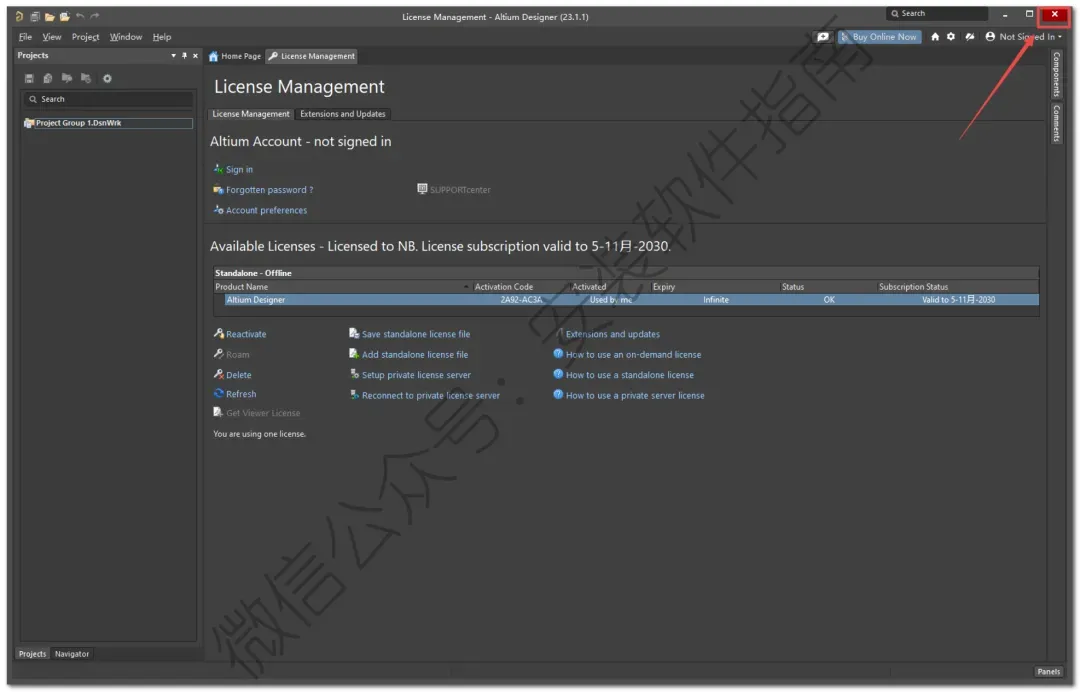This screenshot has width=1080, height=692.
Task: Click the Project Group 1.DsnWrk icon
Action: click(29, 123)
